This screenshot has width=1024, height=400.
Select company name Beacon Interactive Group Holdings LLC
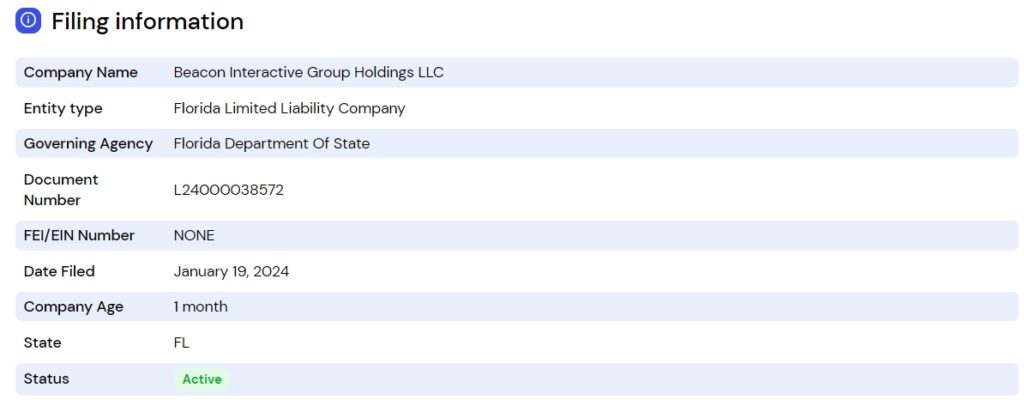308,73
